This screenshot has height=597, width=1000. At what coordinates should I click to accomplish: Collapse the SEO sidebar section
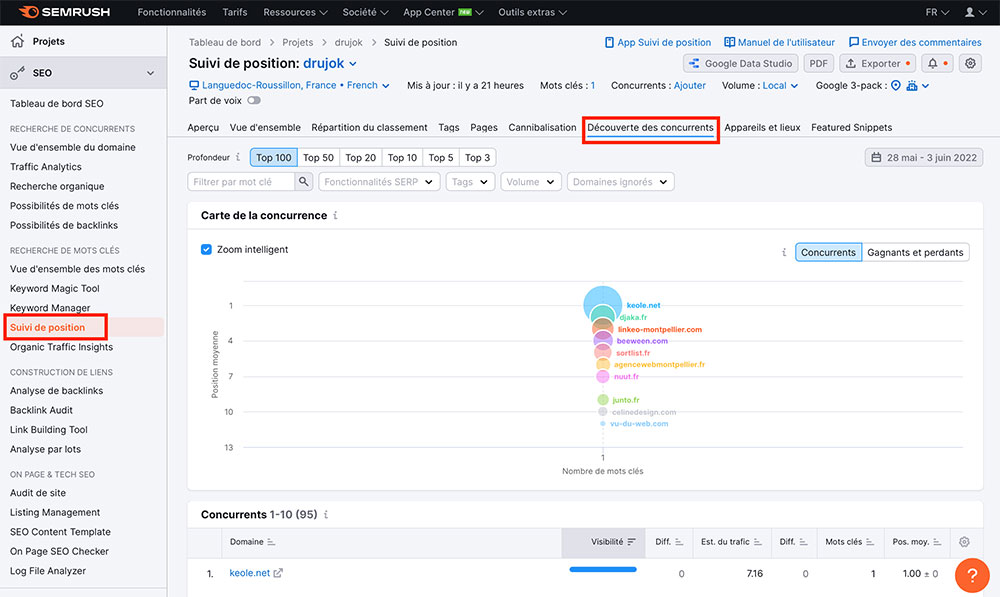click(151, 73)
